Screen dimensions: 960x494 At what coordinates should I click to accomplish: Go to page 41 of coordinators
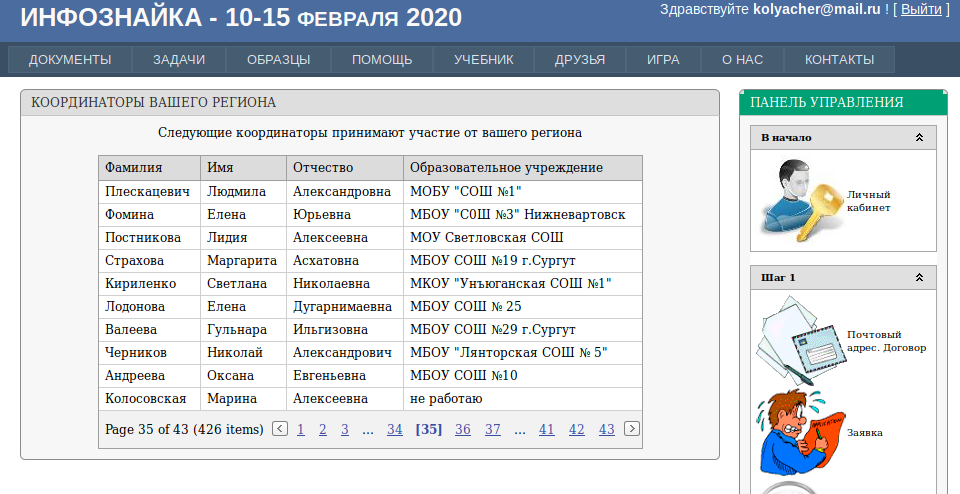pyautogui.click(x=547, y=429)
